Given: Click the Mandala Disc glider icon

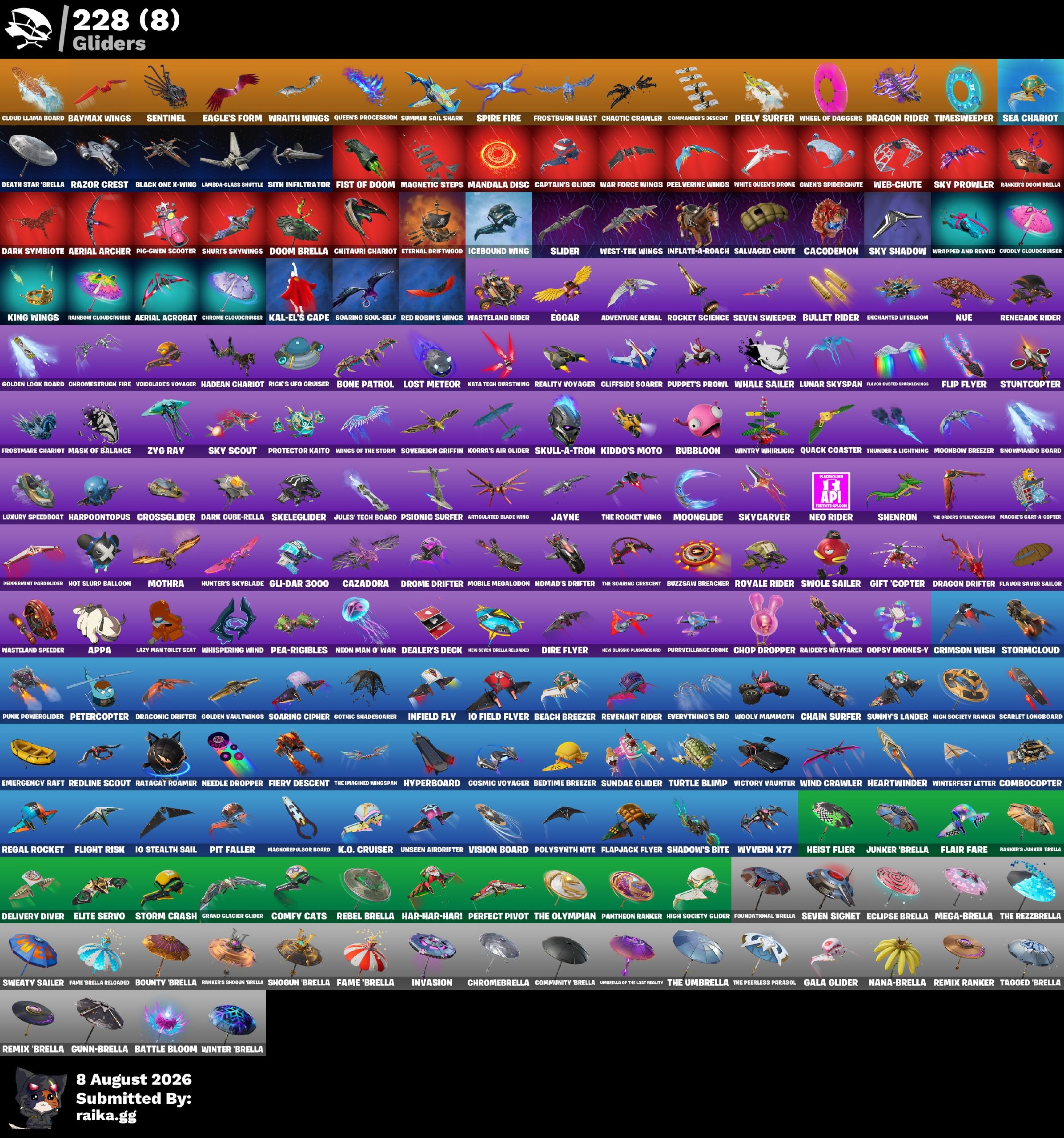Looking at the screenshot, I should point(499,158).
